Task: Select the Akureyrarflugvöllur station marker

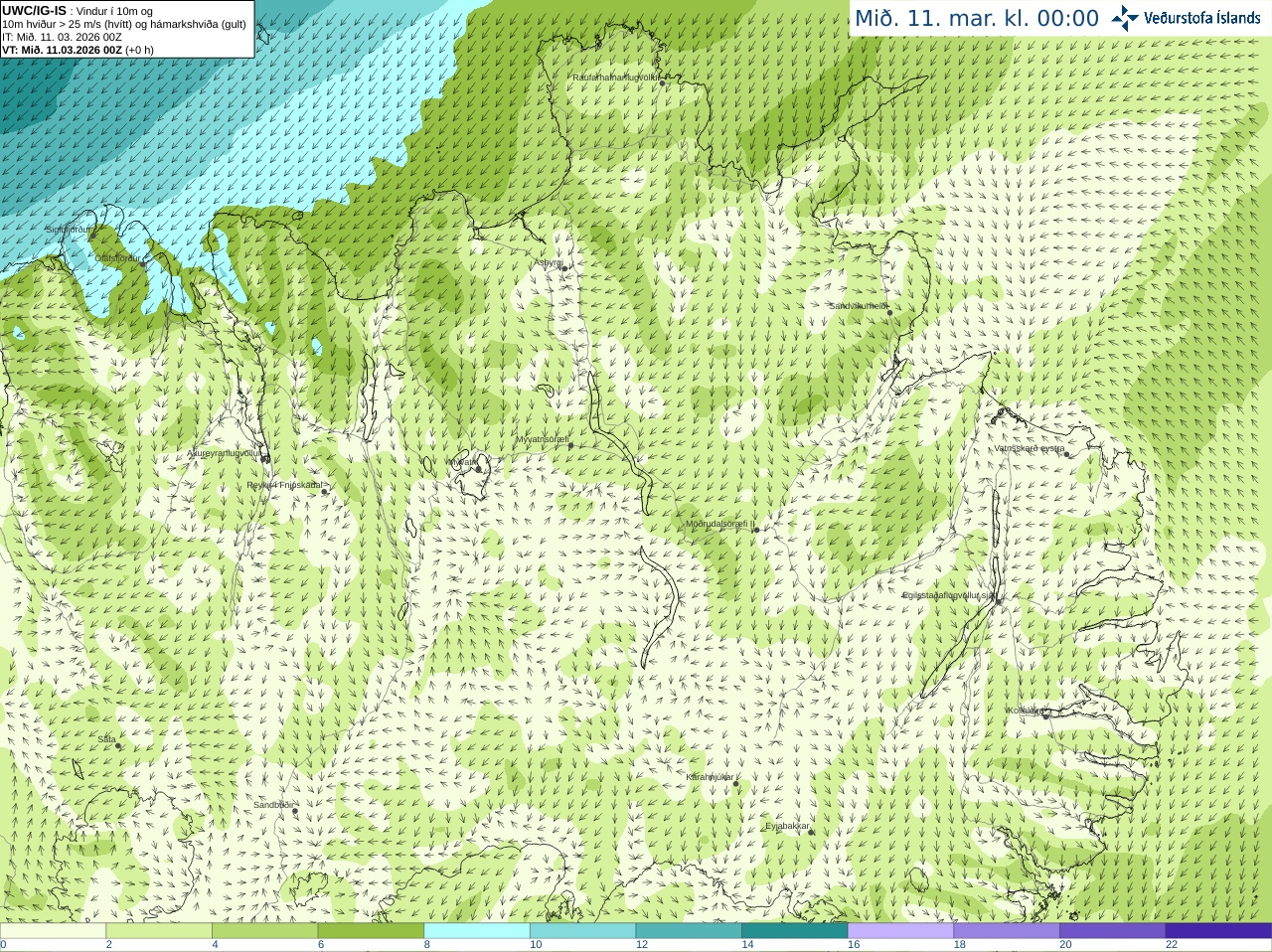Action: 265,458
